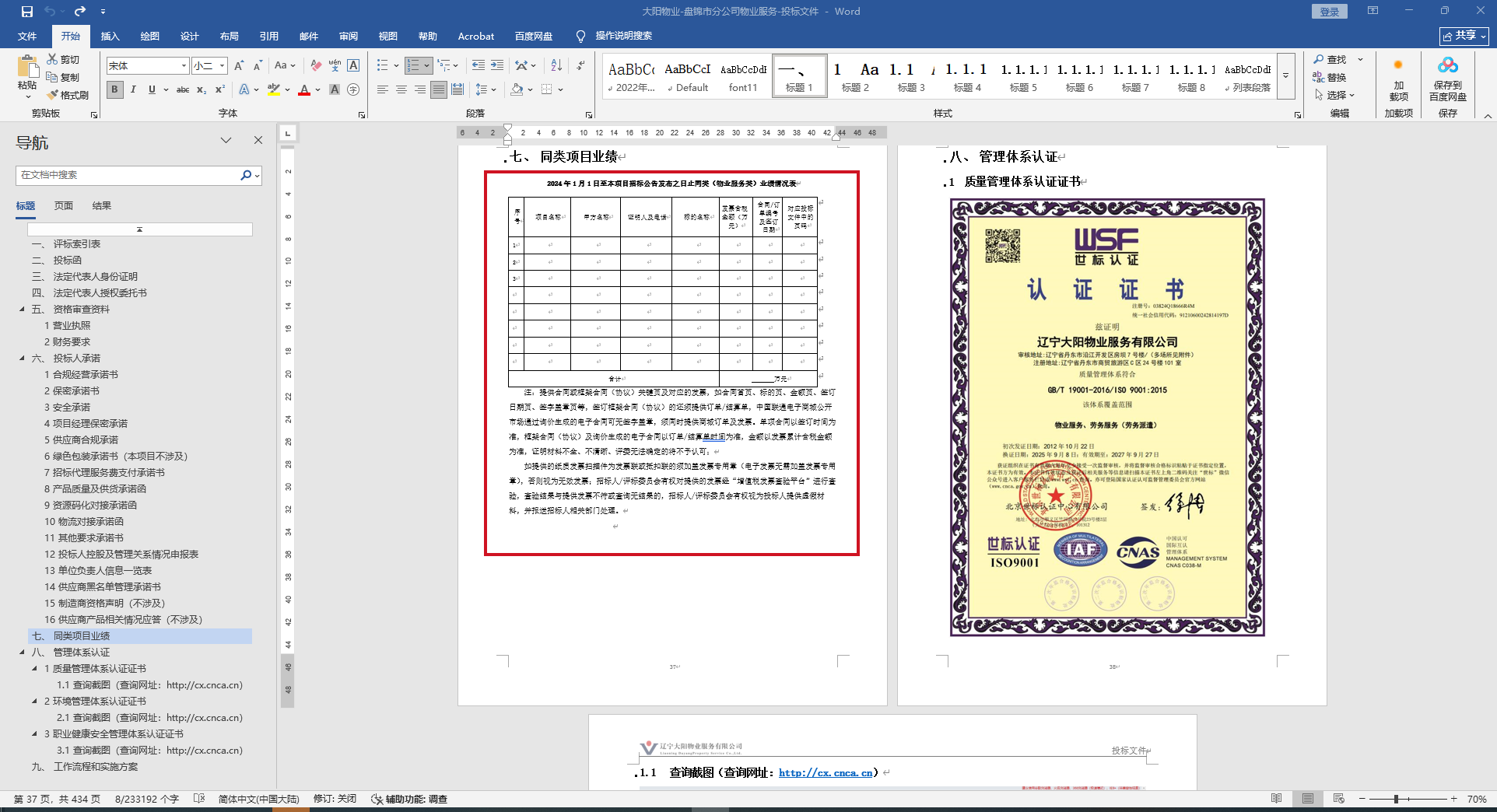1497x812 pixels.
Task: Click the 辅助功能: 调查 accessibility status
Action: tap(409, 799)
